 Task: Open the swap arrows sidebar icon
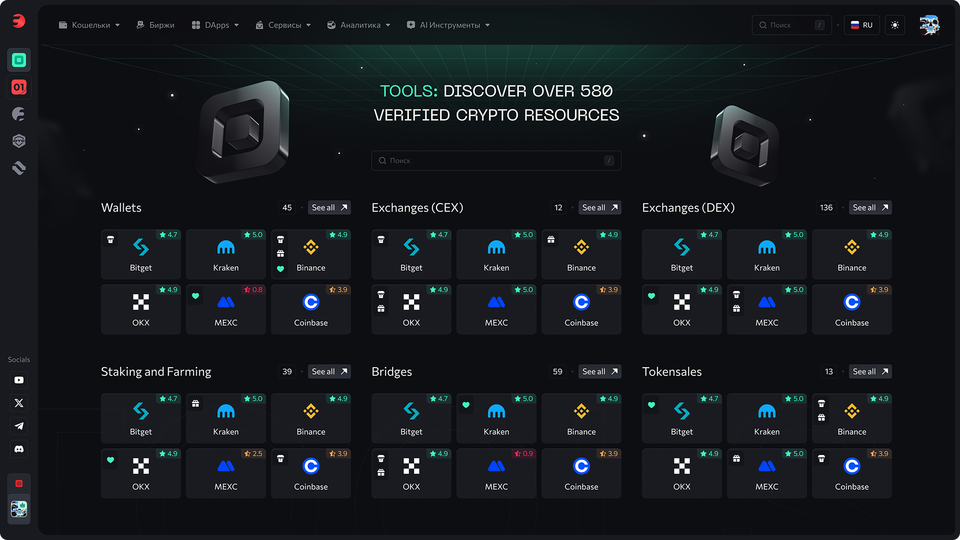[19, 168]
